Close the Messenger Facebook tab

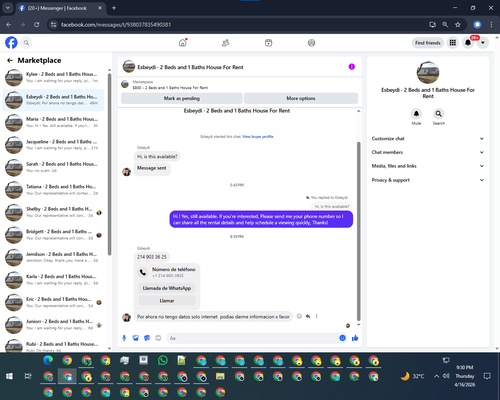pyautogui.click(x=100, y=8)
